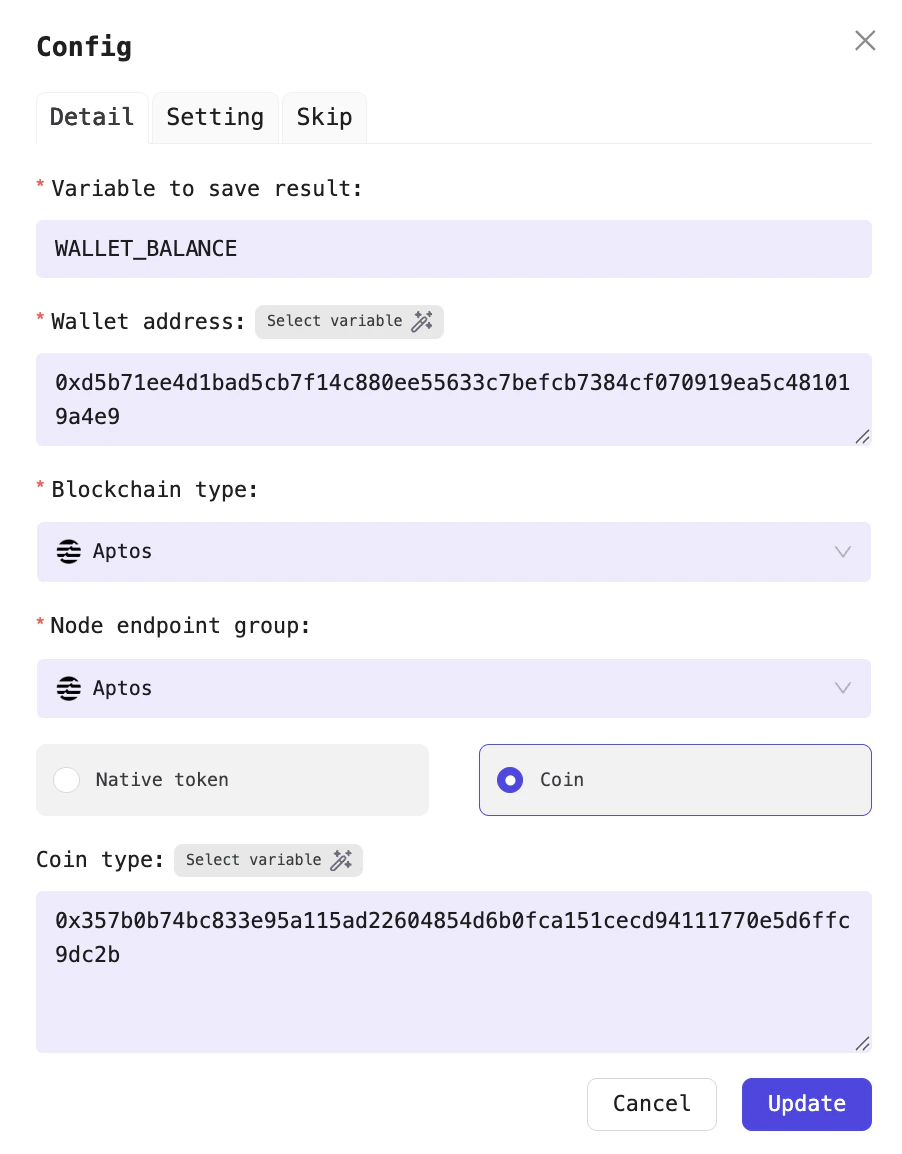Click the Aptos logo in Blockchain type field
This screenshot has width=902, height=1154.
click(68, 551)
